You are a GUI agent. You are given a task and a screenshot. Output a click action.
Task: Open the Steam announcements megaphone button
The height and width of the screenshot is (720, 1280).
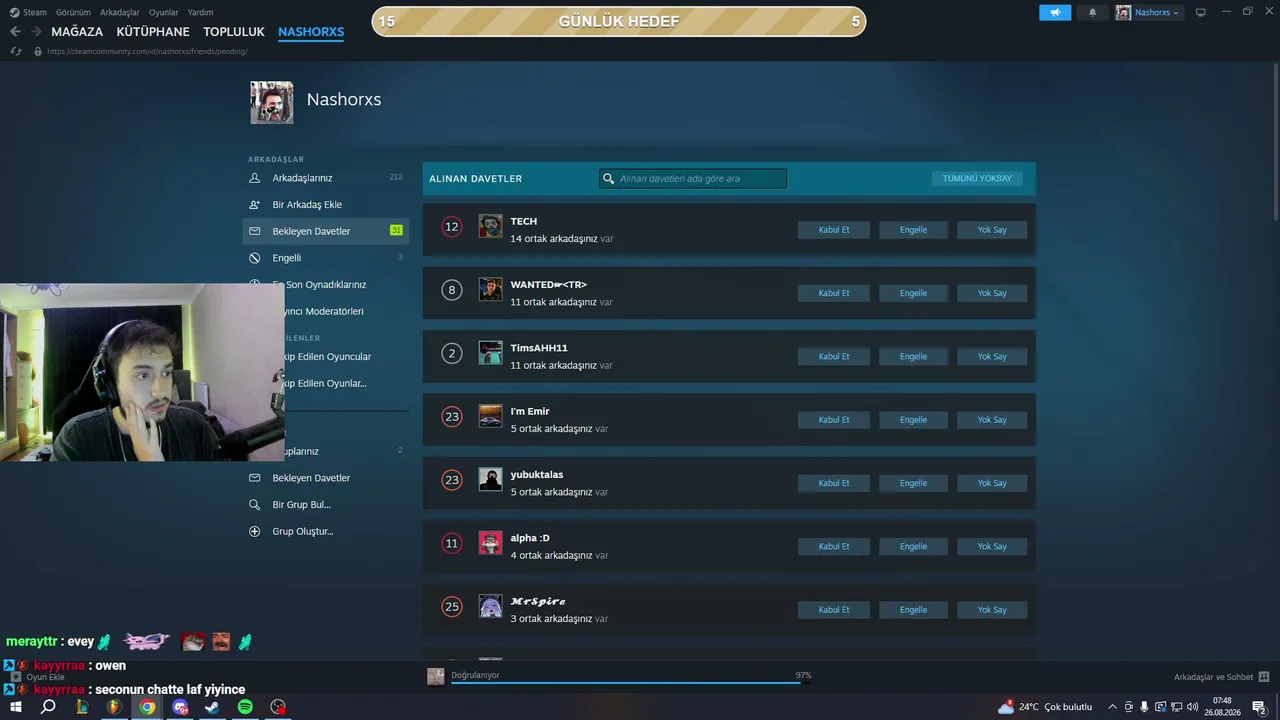click(x=1055, y=12)
